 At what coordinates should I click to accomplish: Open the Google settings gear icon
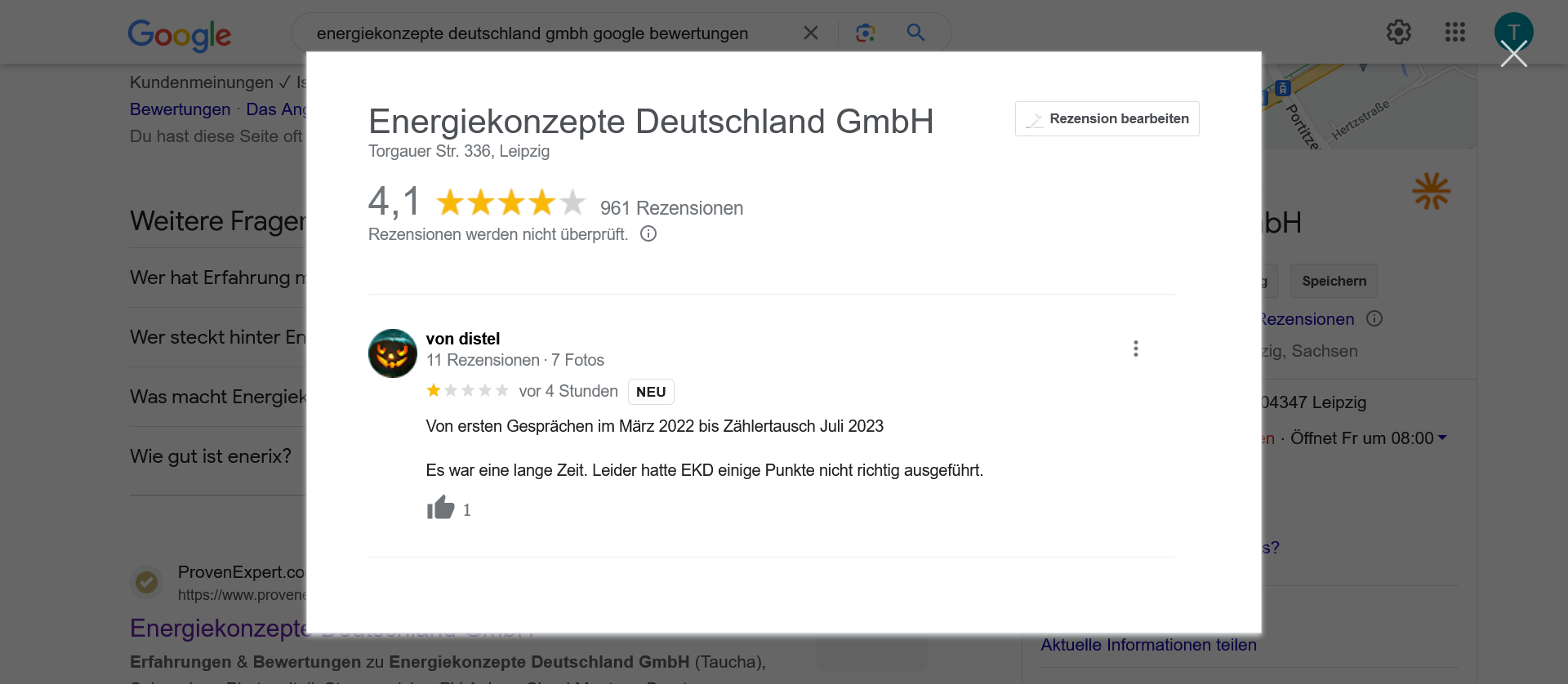(1398, 33)
